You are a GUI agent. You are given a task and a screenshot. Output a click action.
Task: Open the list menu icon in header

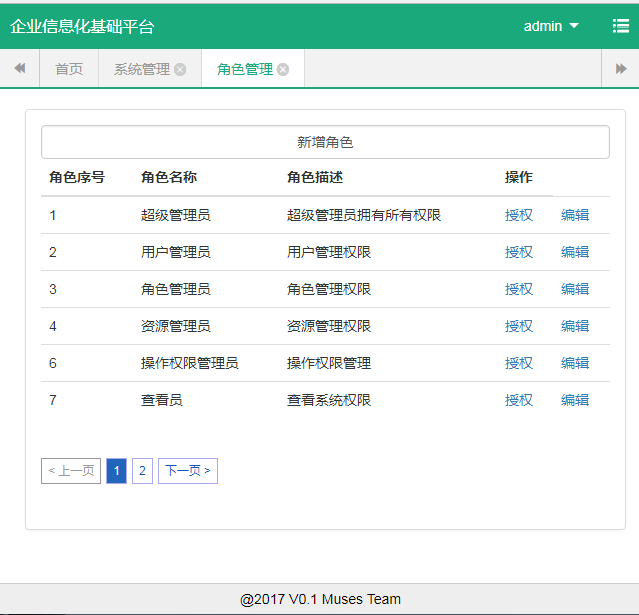coord(621,26)
